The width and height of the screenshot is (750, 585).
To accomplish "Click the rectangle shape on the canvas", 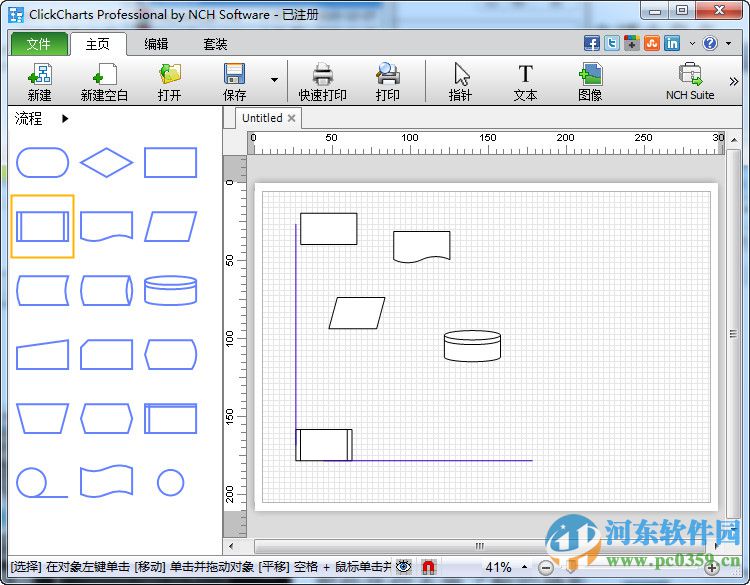I will 329,229.
